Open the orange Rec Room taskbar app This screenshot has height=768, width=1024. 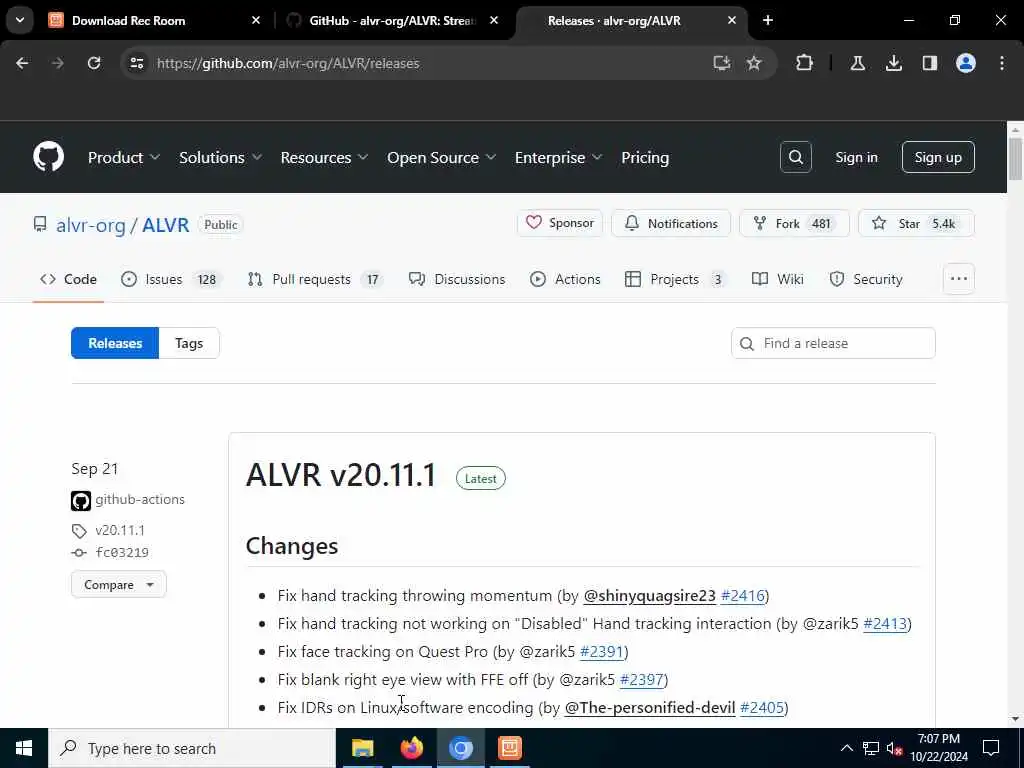click(x=509, y=748)
